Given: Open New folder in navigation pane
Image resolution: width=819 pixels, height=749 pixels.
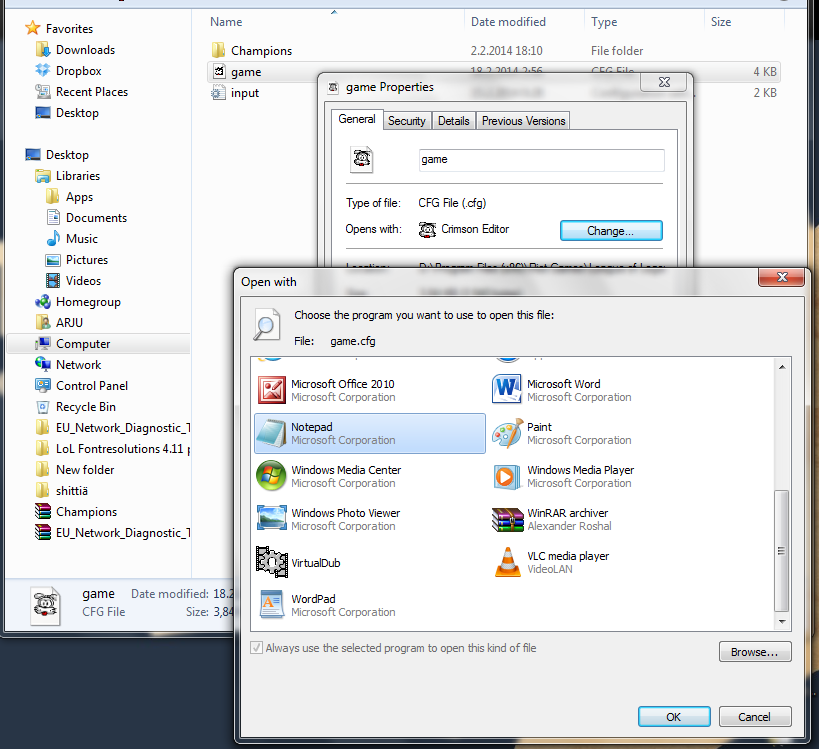Looking at the screenshot, I should point(85,470).
